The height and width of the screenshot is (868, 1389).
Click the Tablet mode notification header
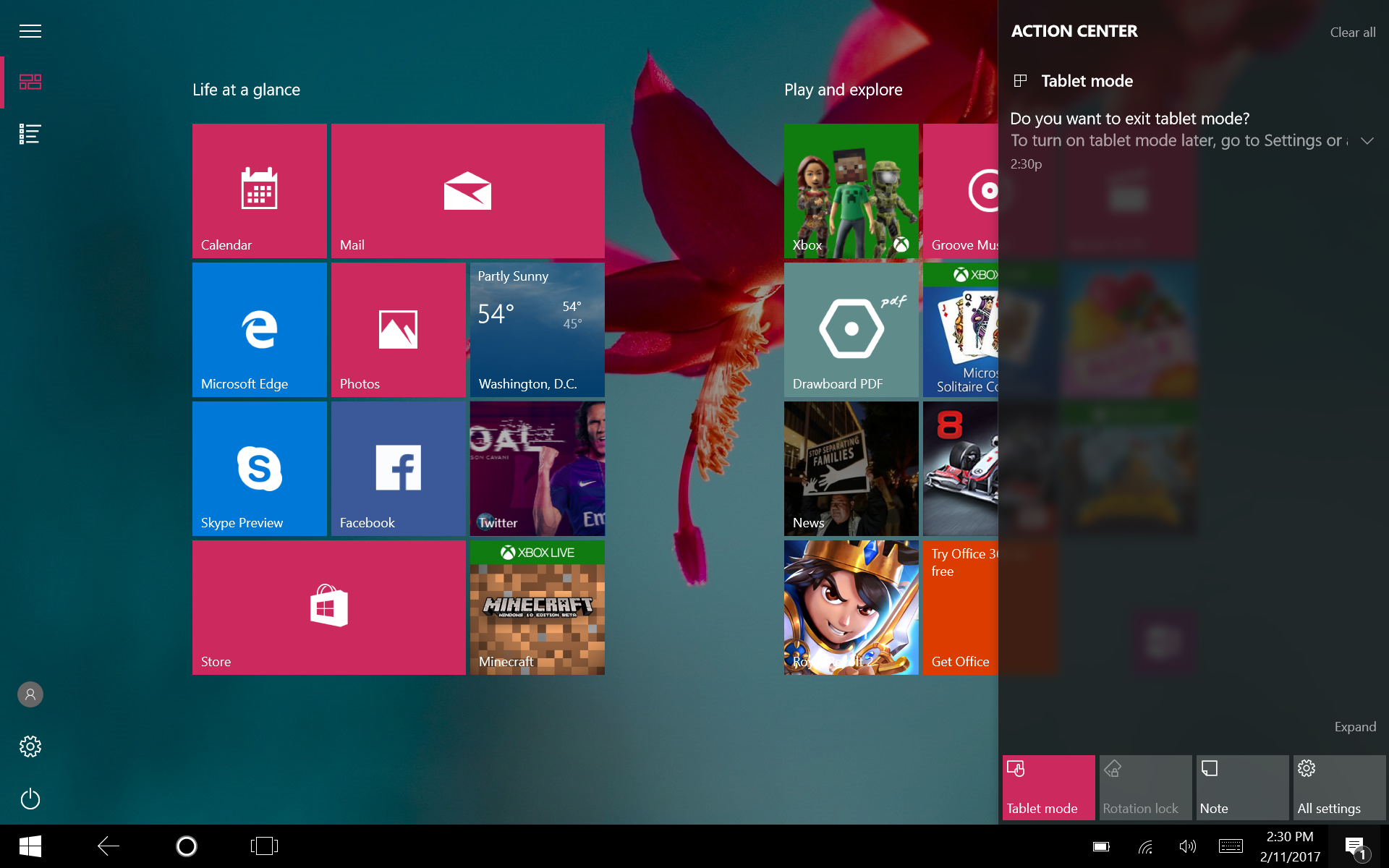tap(1074, 81)
